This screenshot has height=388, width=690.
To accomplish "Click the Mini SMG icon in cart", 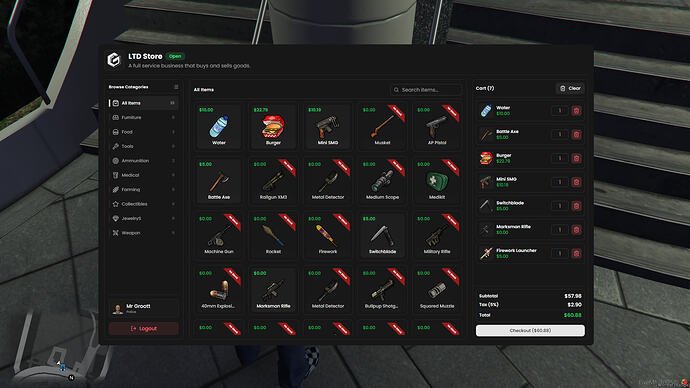I will tap(486, 182).
